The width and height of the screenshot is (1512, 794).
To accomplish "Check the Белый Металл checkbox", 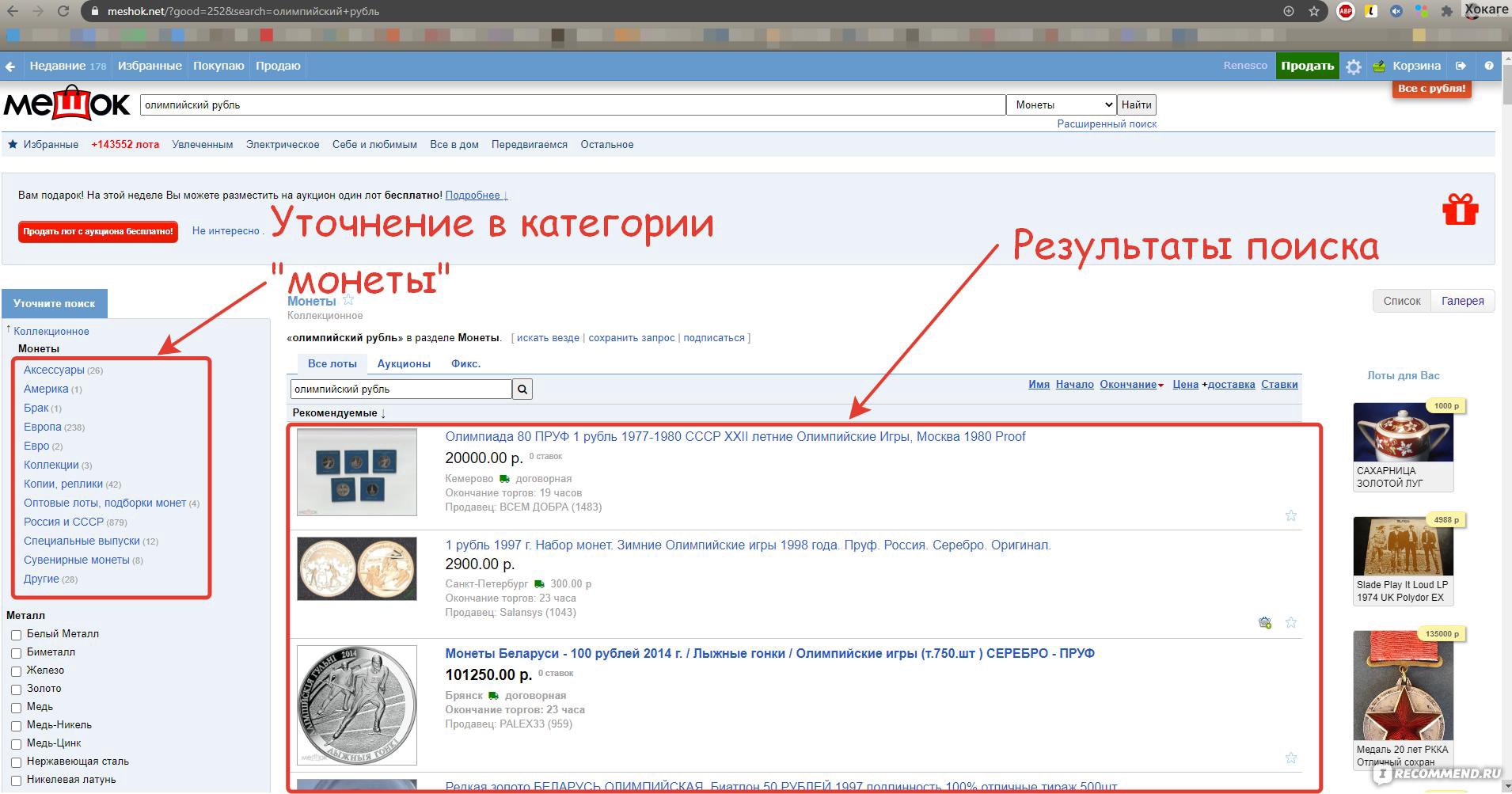I will pos(16,635).
